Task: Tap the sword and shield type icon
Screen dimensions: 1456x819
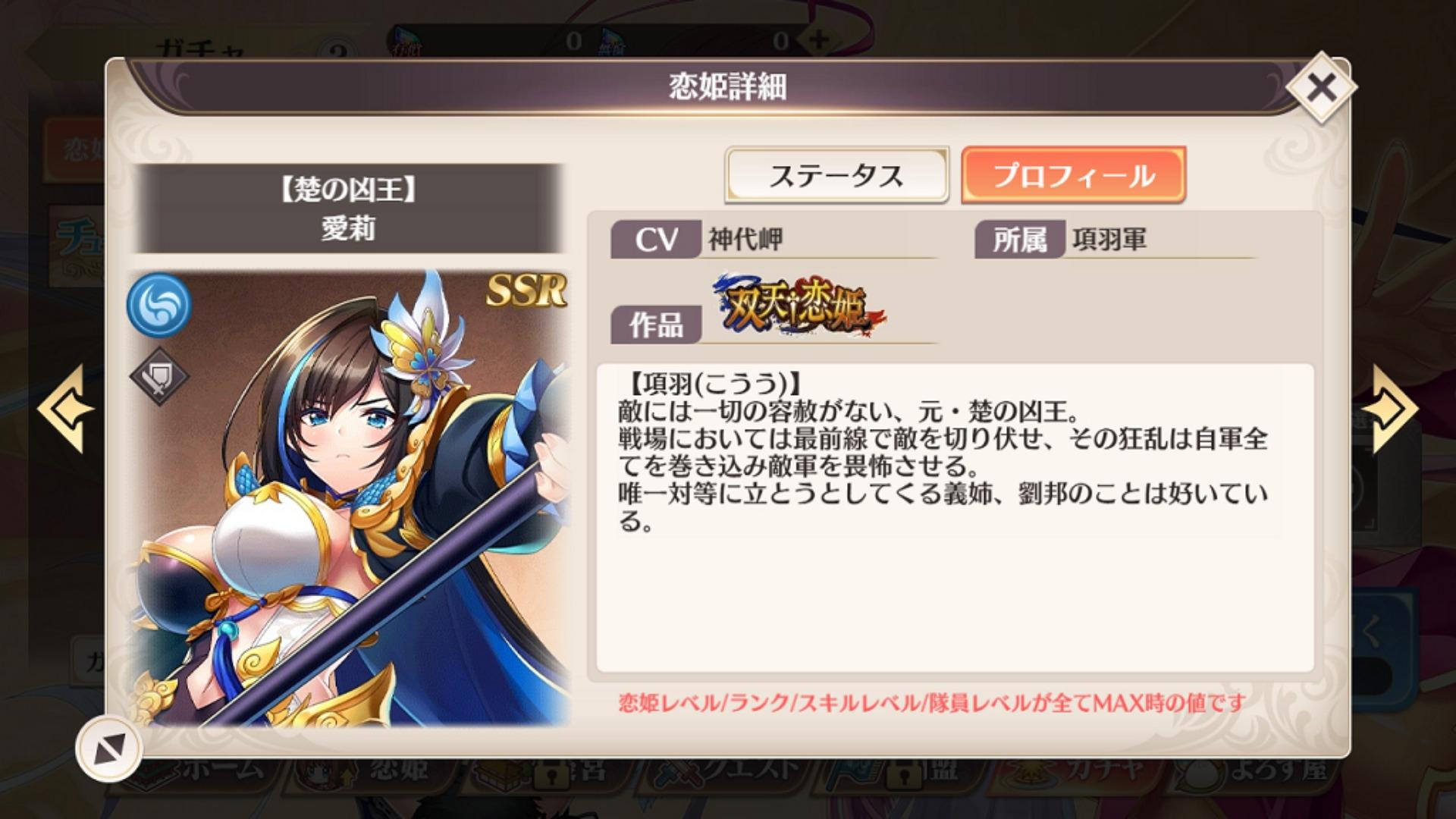Action: click(x=158, y=376)
